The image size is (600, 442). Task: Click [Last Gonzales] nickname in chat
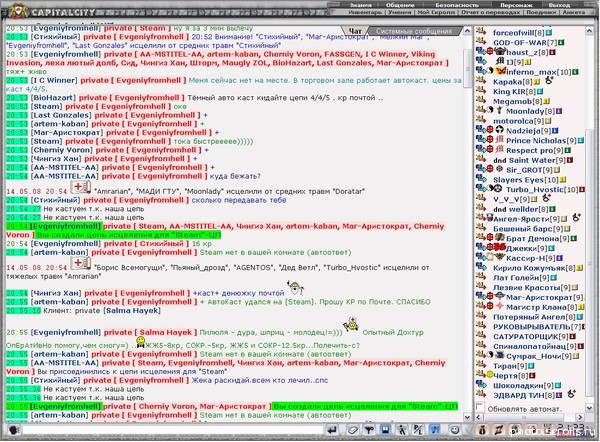(x=61, y=115)
